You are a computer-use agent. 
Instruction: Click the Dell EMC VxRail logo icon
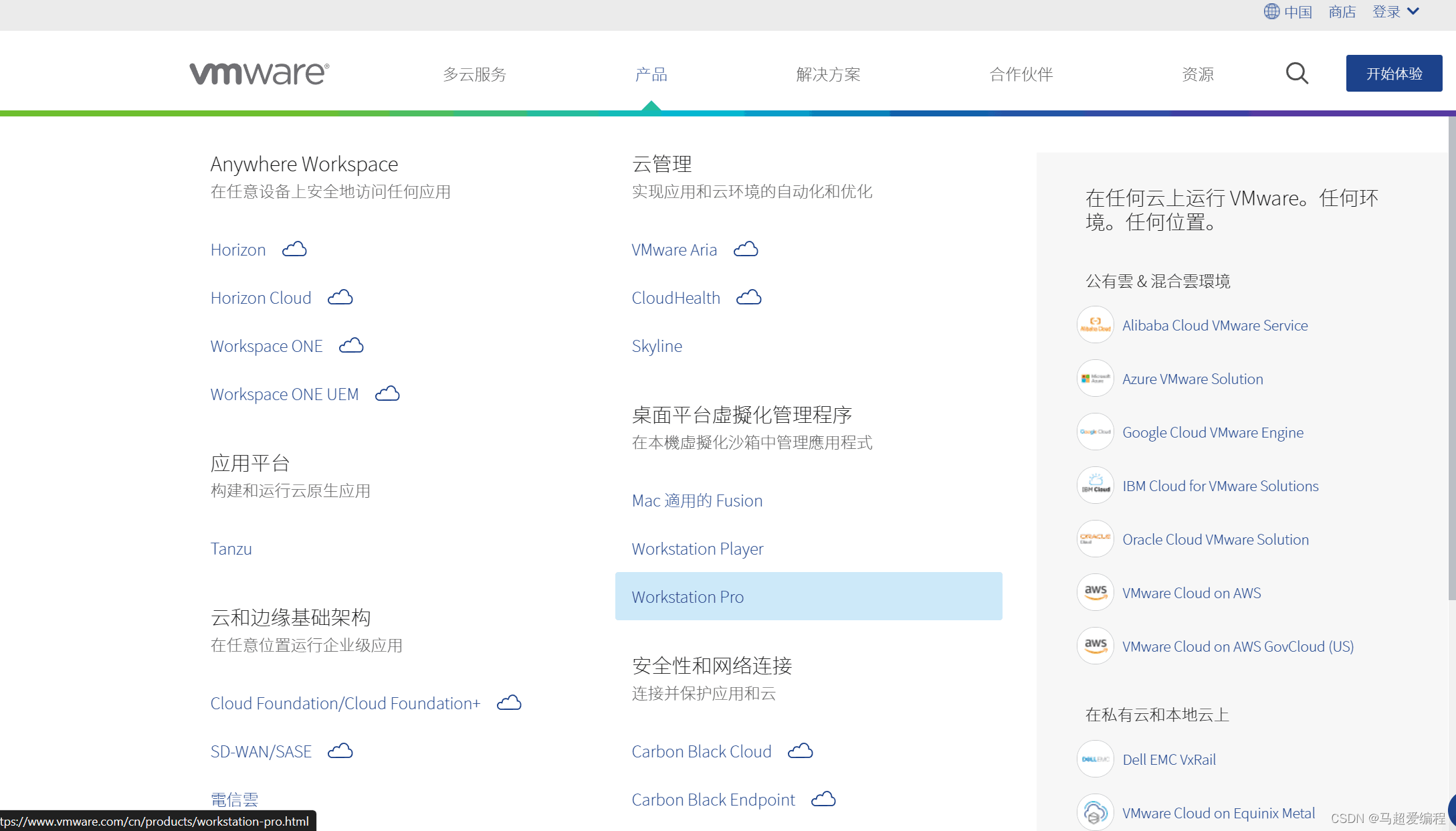(x=1095, y=759)
